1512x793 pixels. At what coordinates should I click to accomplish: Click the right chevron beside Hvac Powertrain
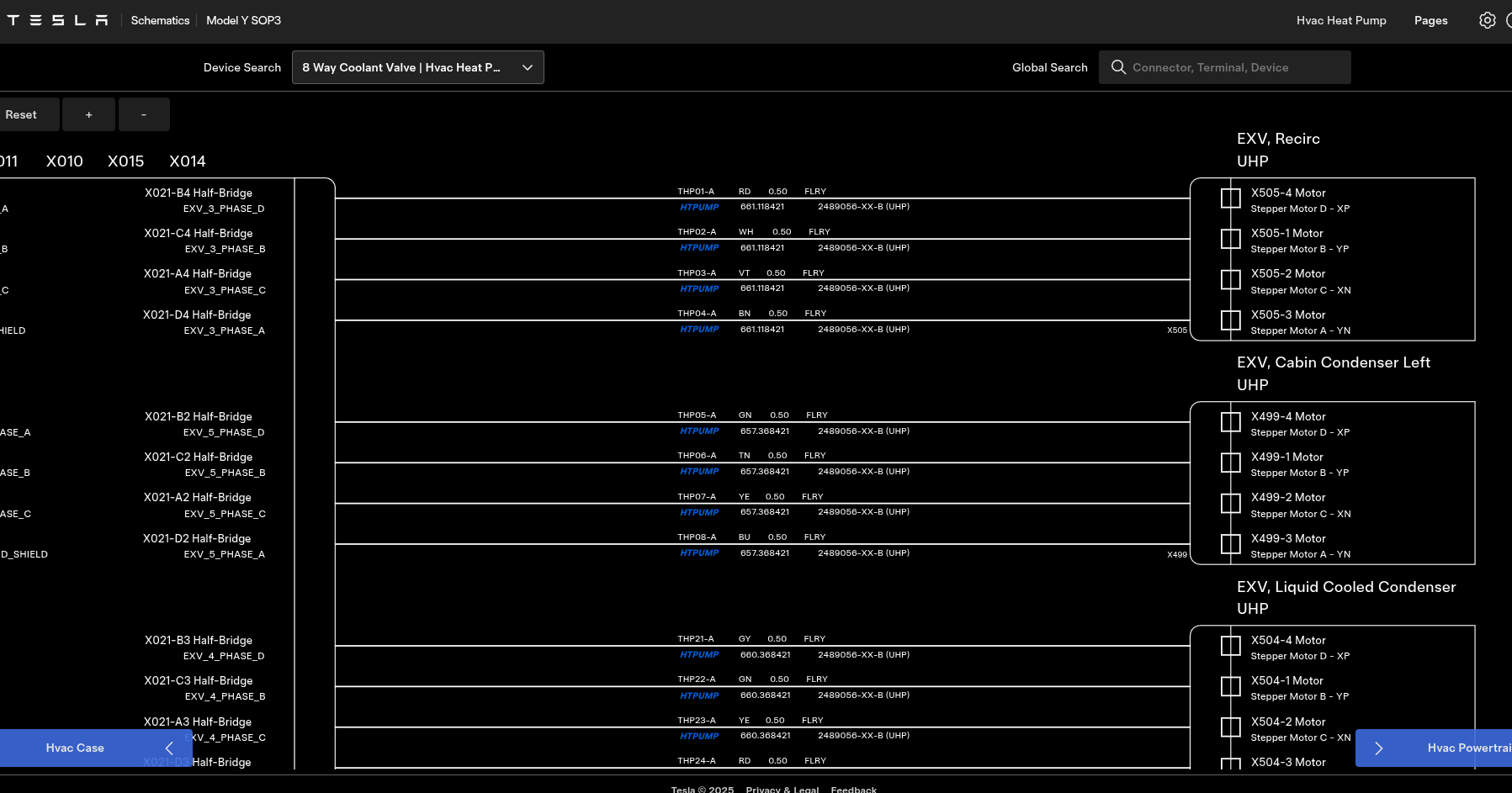coord(1378,748)
